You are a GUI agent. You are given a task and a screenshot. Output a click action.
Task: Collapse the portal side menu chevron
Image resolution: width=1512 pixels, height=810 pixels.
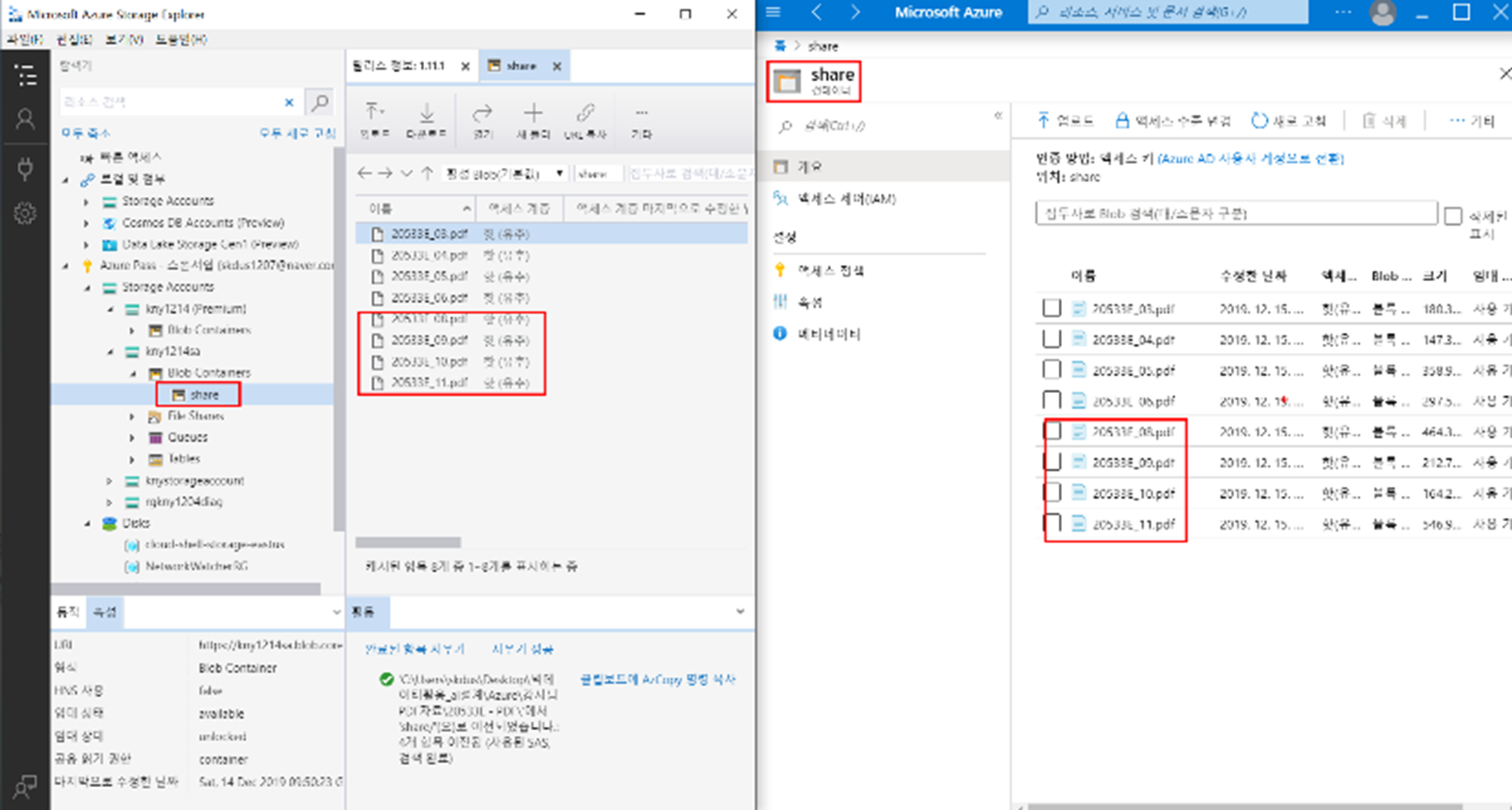click(998, 116)
